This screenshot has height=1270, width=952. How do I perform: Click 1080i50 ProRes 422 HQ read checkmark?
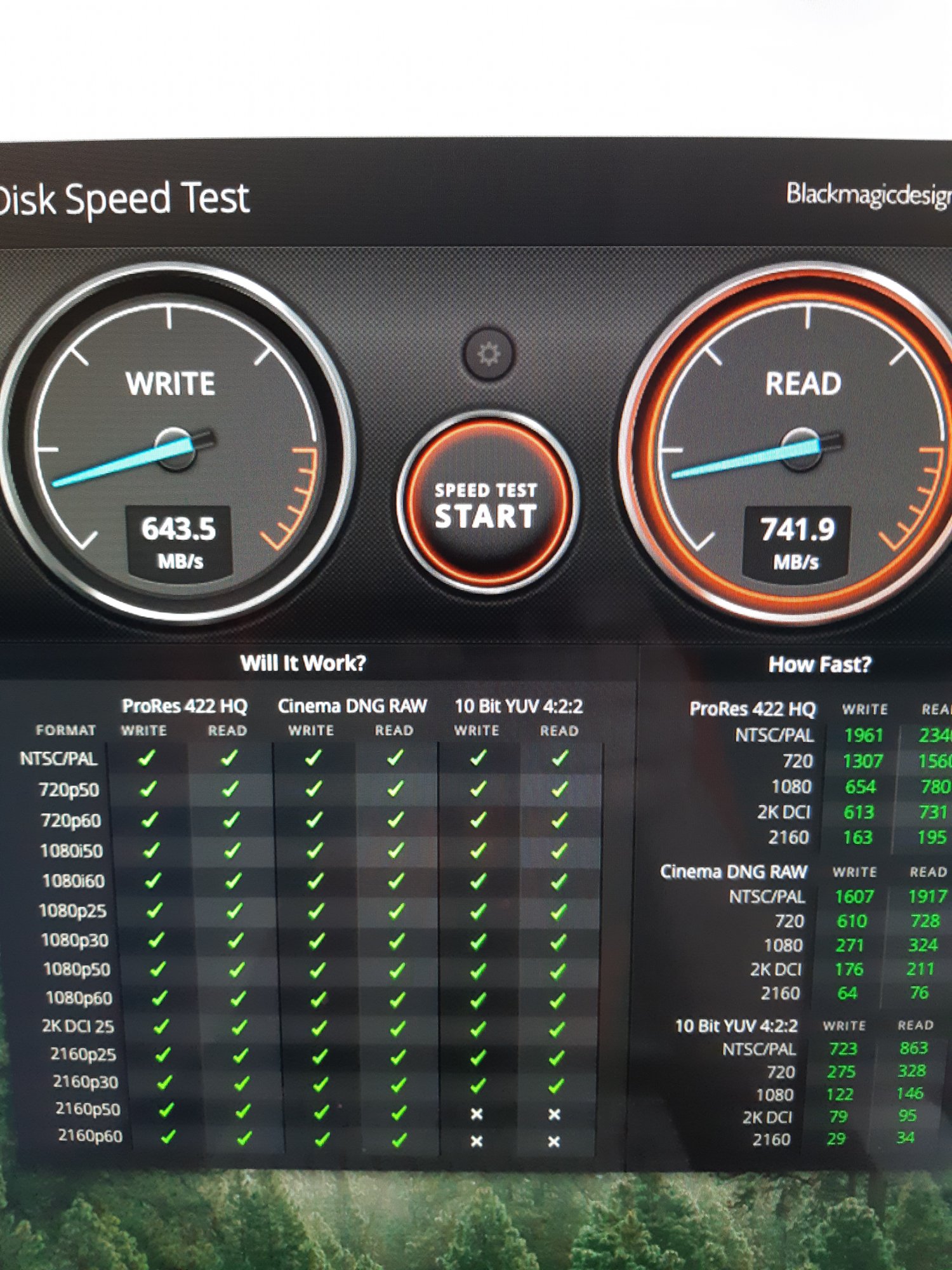pyautogui.click(x=232, y=850)
